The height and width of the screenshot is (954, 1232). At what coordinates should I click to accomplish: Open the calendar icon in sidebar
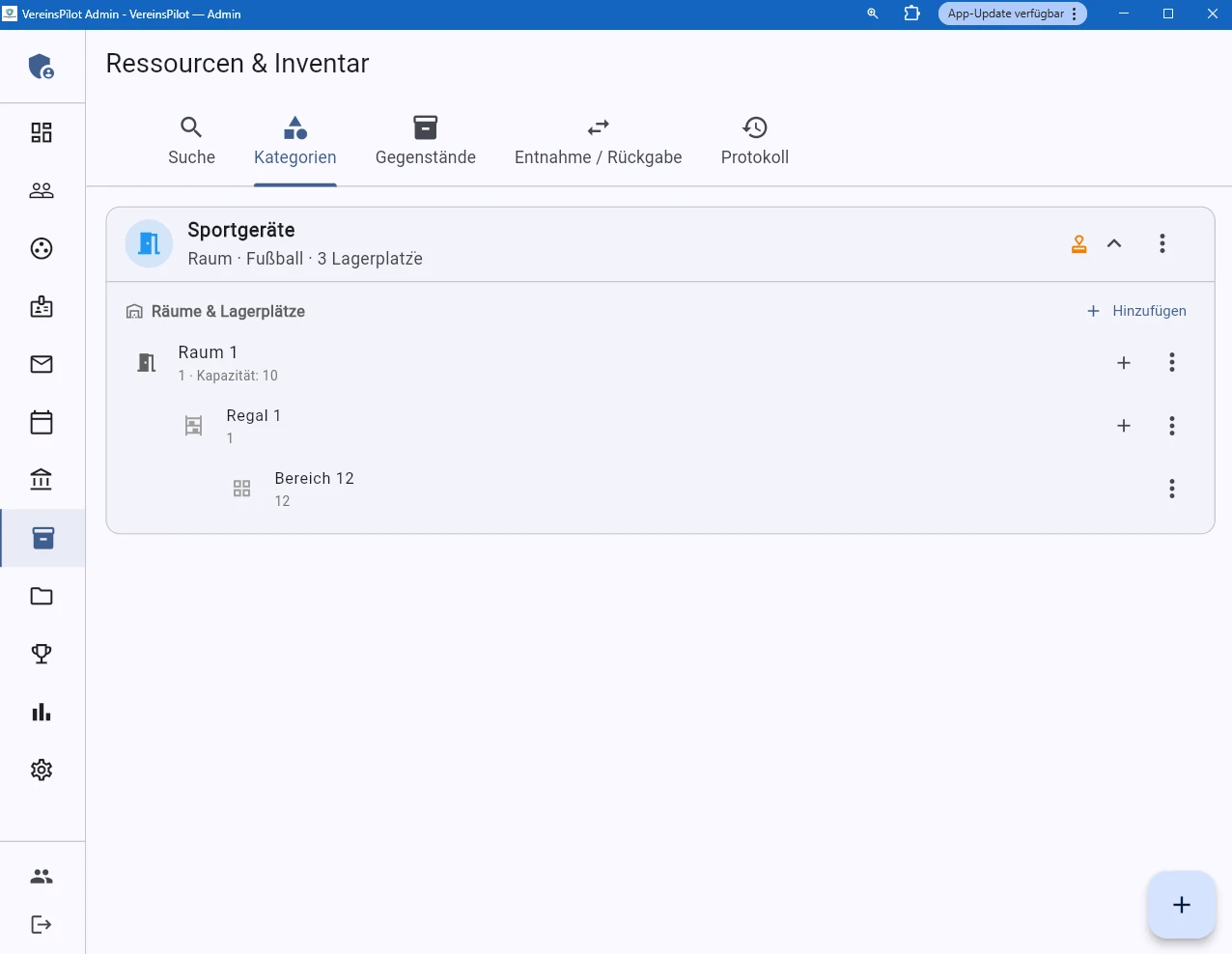[42, 422]
